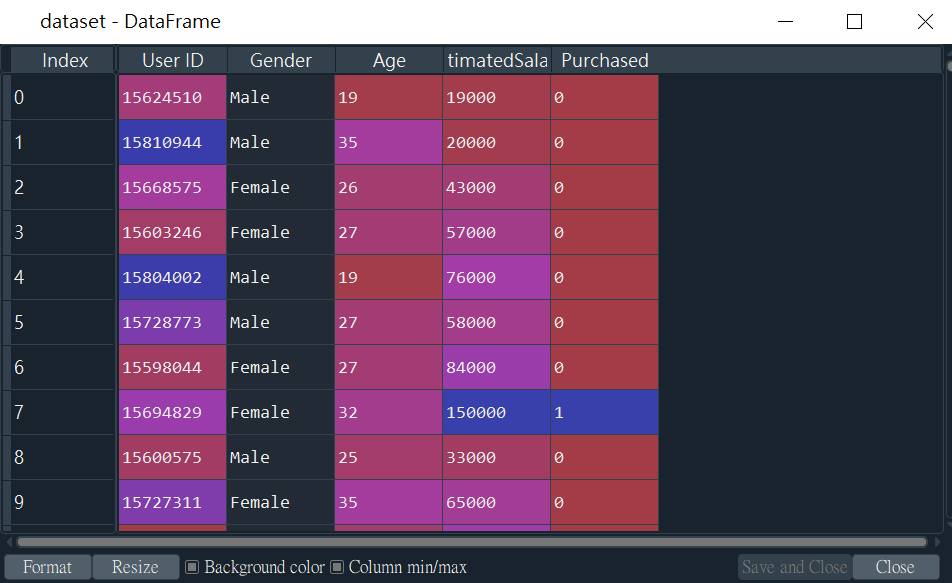Enable the Column min/max checkbox
Screen dimensions: 952x583
coord(337,567)
